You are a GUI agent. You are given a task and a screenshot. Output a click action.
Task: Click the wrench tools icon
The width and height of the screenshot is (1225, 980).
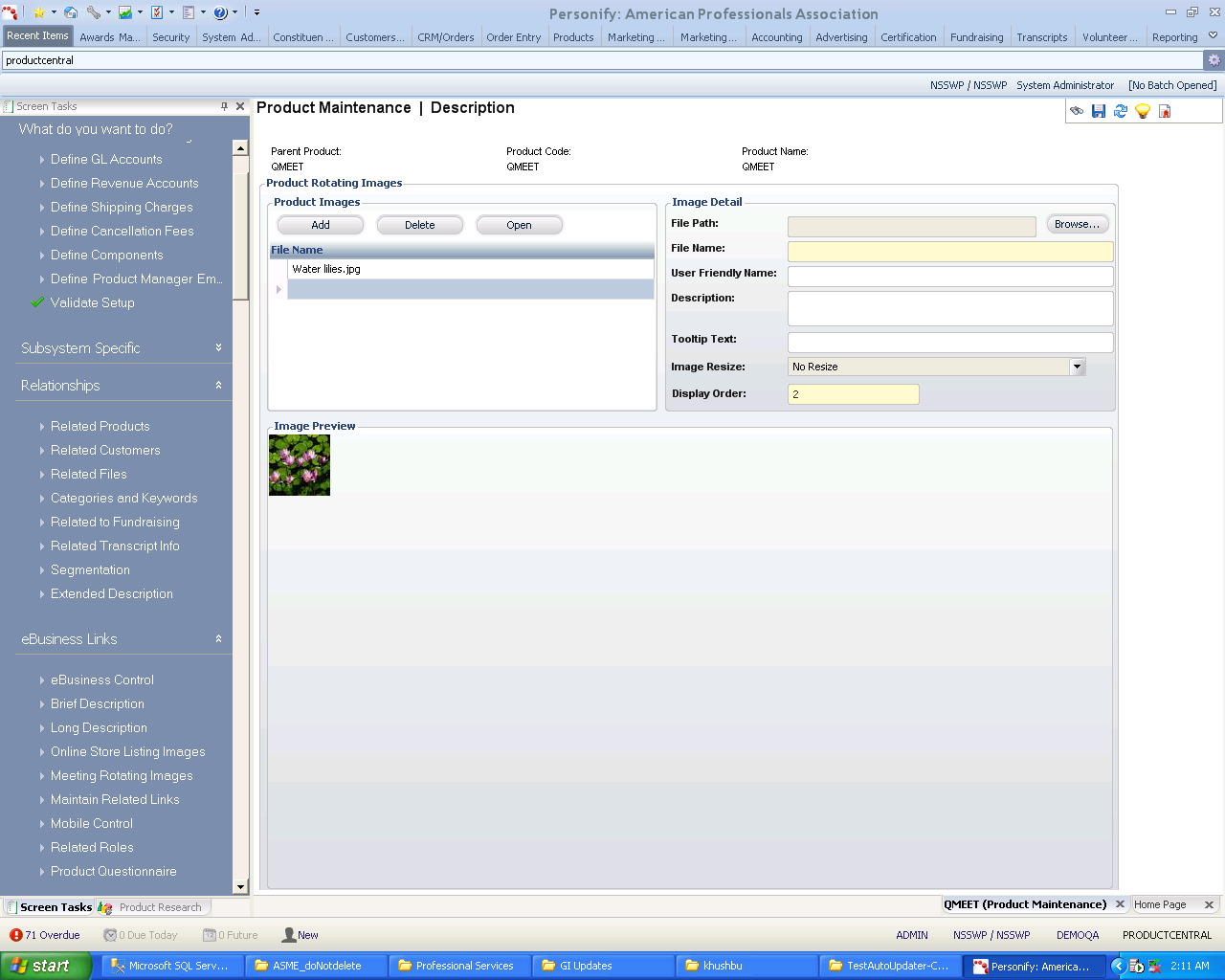coord(93,12)
